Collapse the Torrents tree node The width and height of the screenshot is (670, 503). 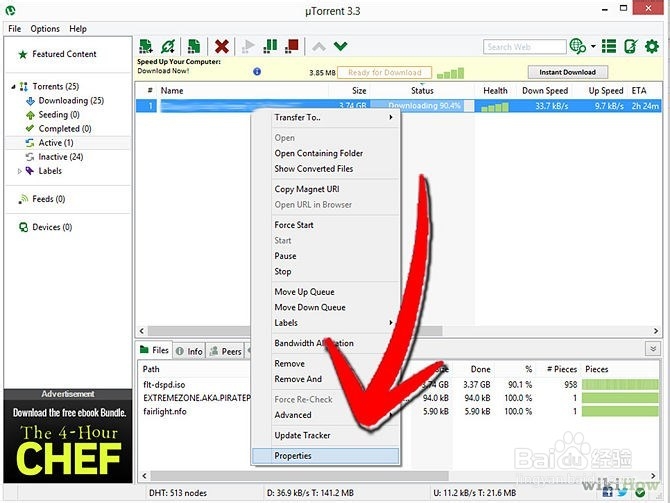13,87
